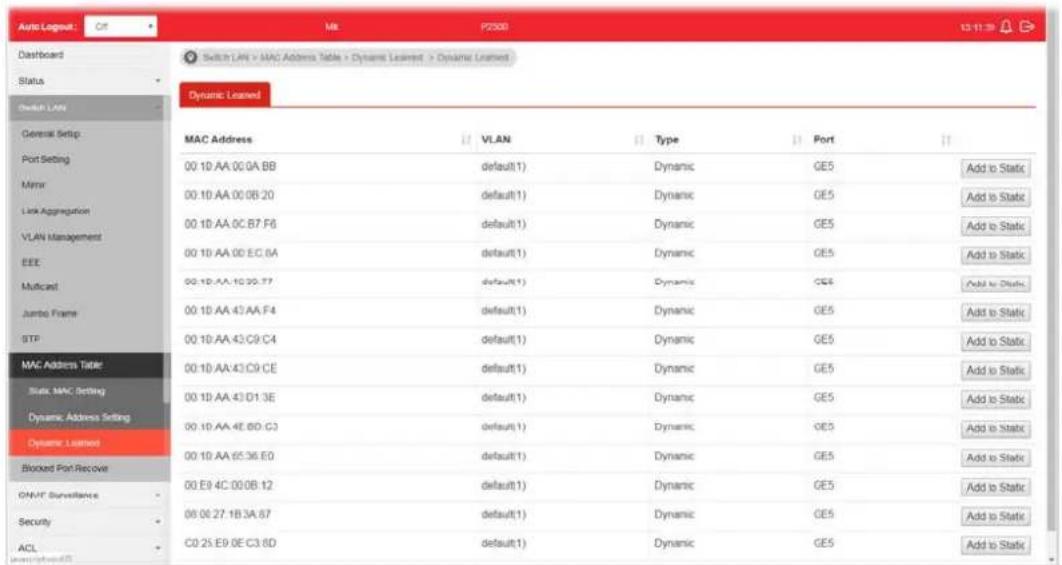The height and width of the screenshot is (565, 1062).
Task: Click the P2500 model label in header
Action: 494,26
